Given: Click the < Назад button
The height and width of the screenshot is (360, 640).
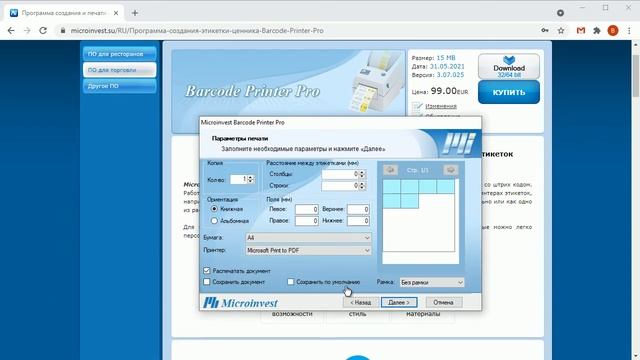Looking at the screenshot, I should pos(360,302).
